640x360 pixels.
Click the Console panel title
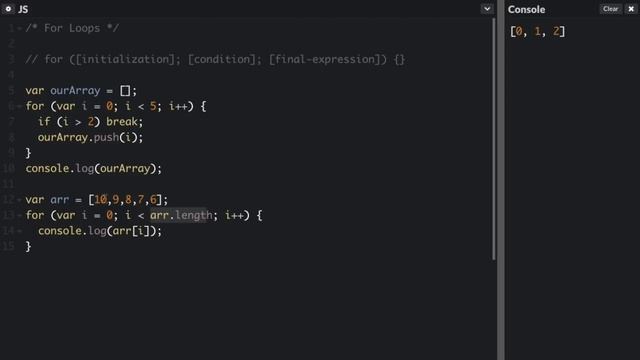click(x=526, y=9)
